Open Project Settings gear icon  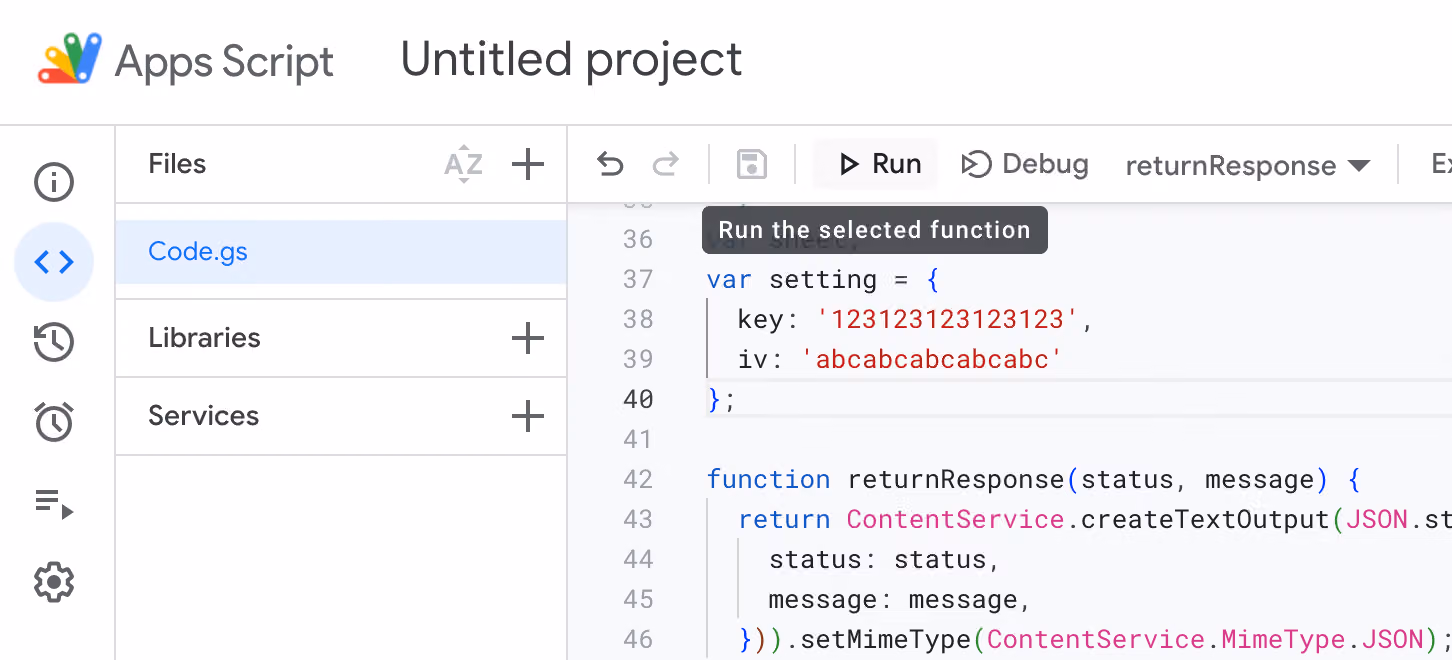coord(54,582)
